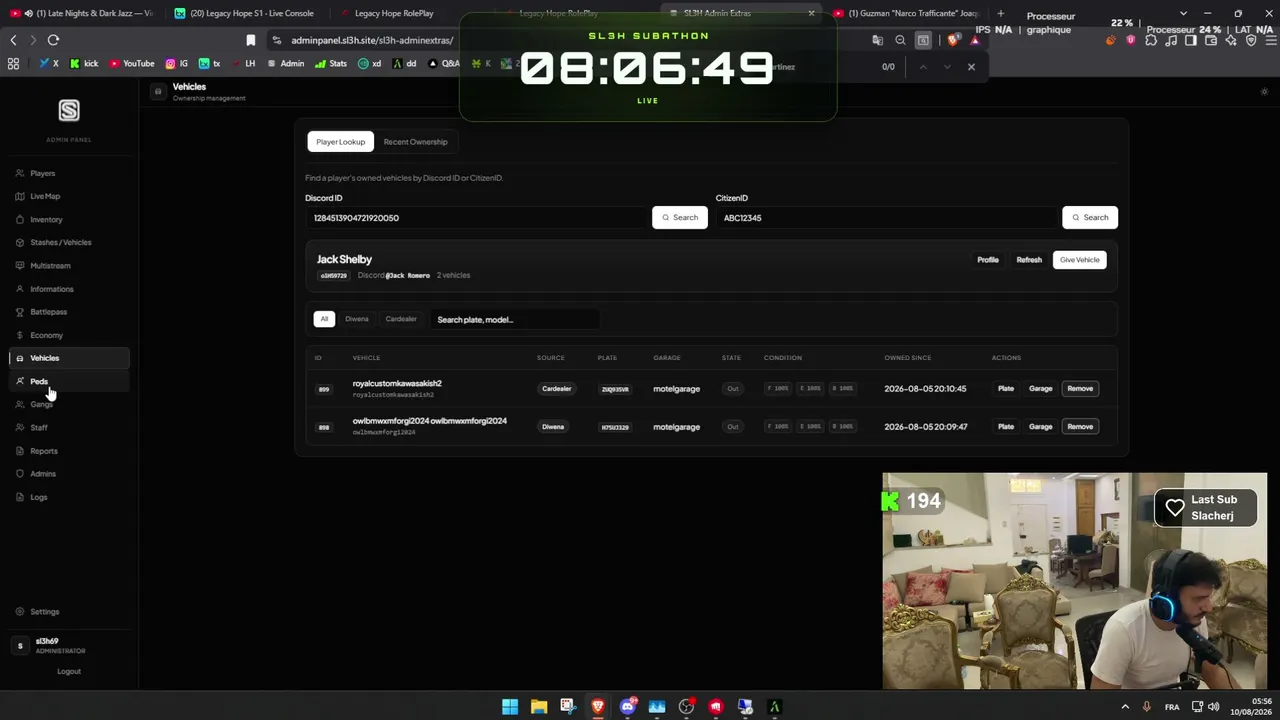The height and width of the screenshot is (720, 1280).
Task: Select the All vehicles filter
Action: tap(324, 319)
